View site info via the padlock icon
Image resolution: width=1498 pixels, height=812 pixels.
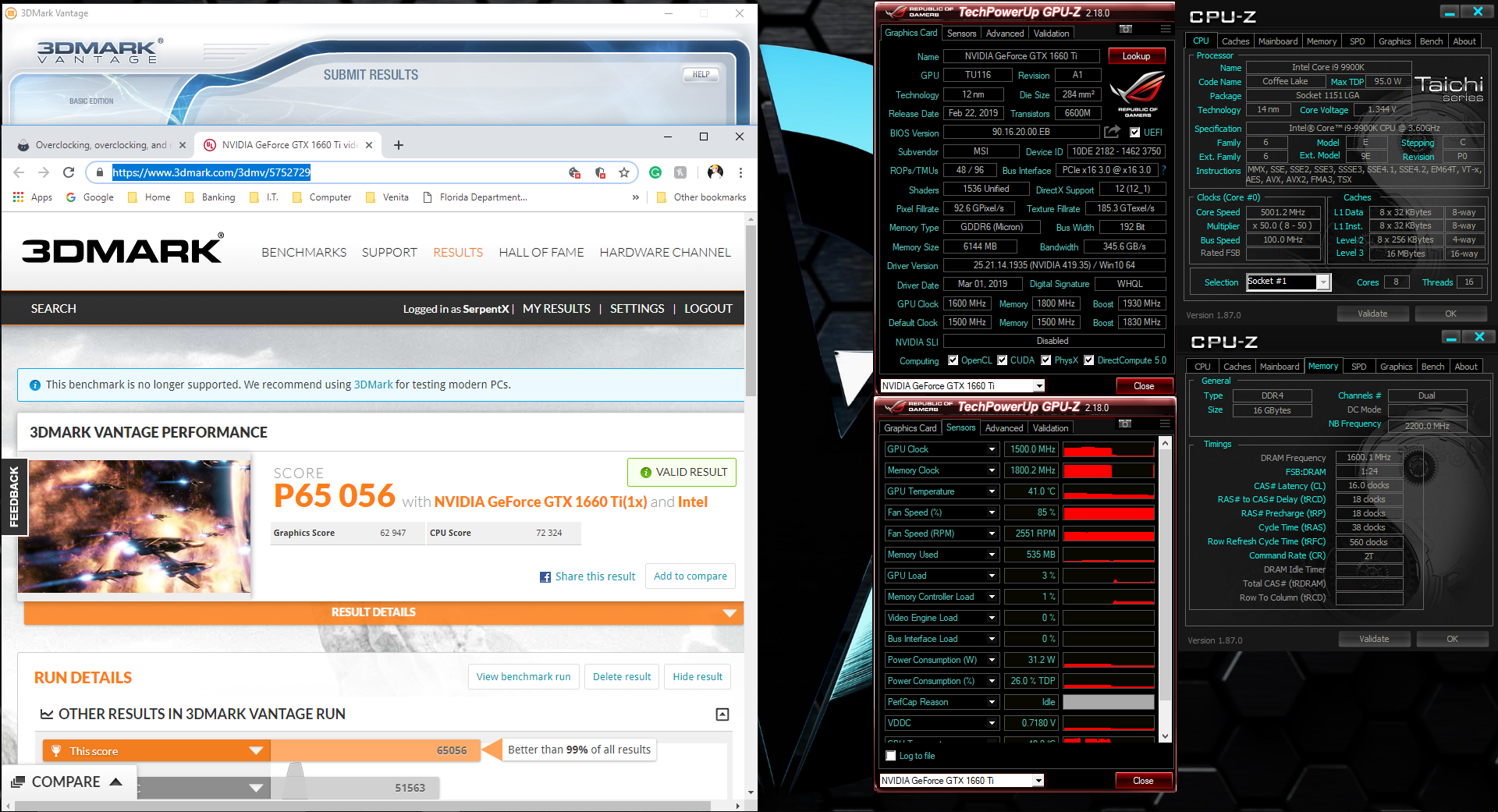[99, 172]
